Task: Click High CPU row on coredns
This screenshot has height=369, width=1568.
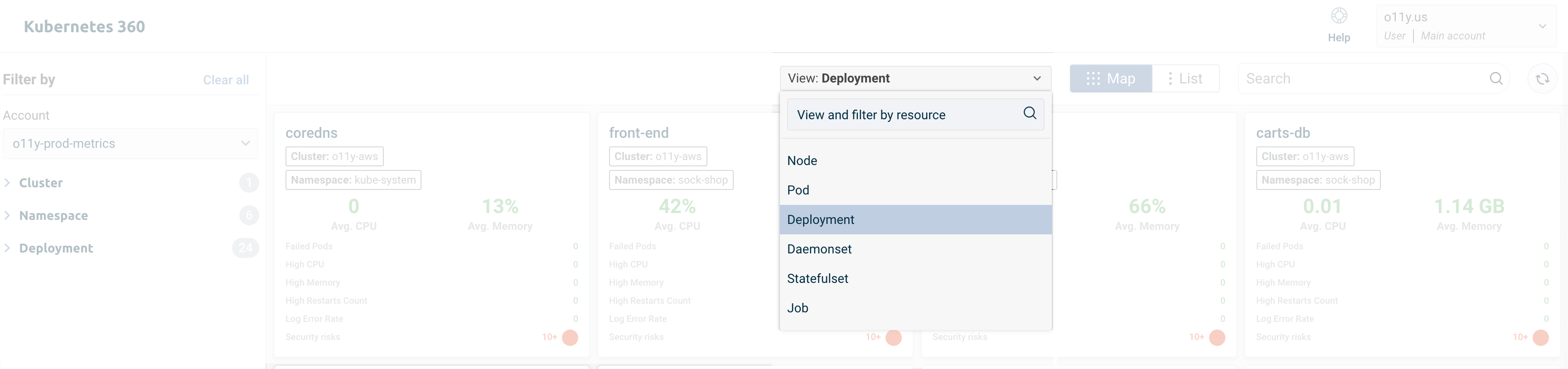Action: pos(431,264)
